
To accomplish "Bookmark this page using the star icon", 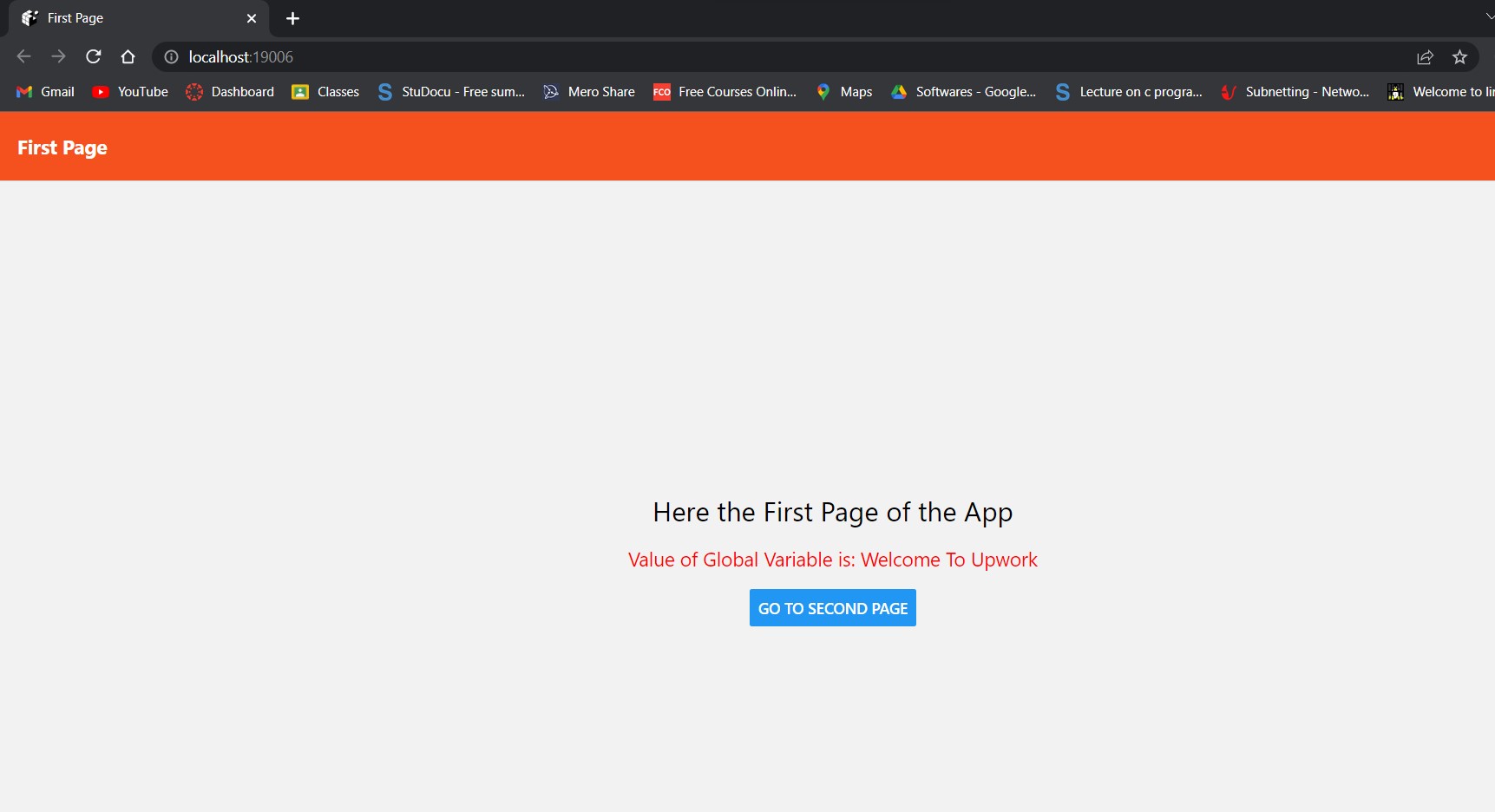I will click(1460, 56).
